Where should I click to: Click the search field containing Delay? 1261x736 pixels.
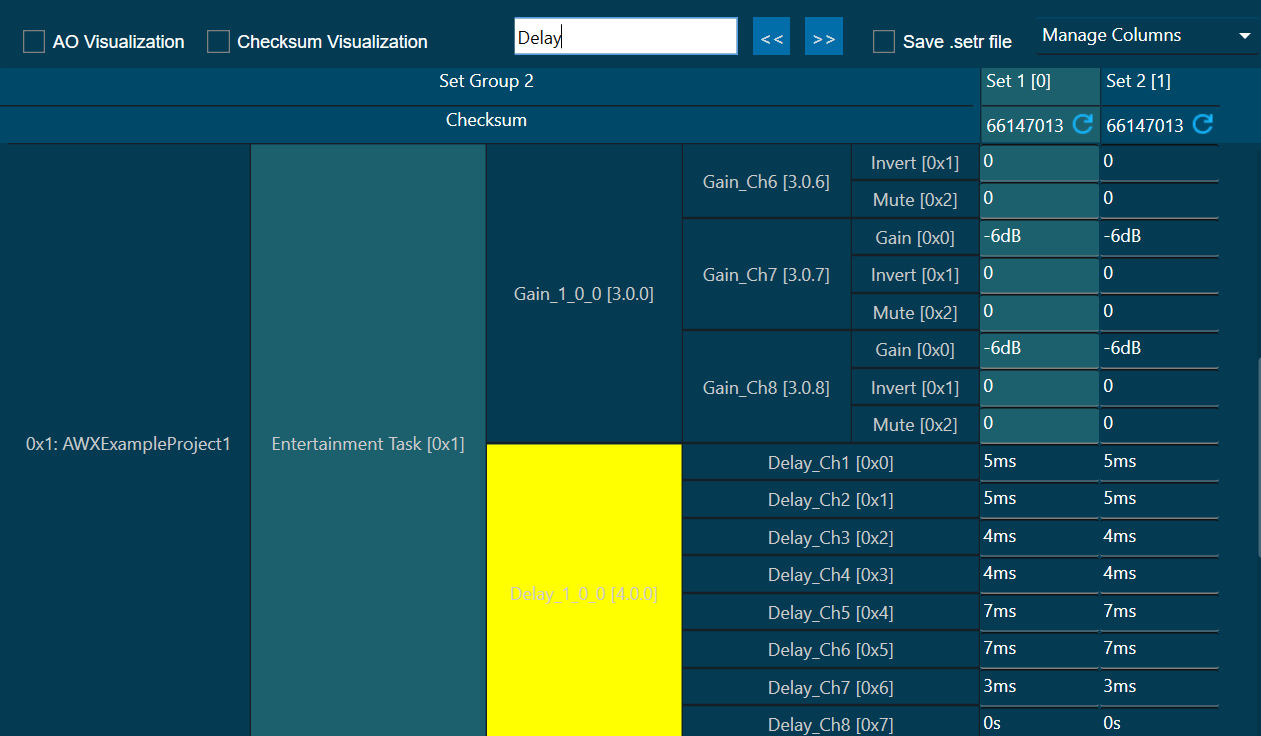pyautogui.click(x=626, y=37)
